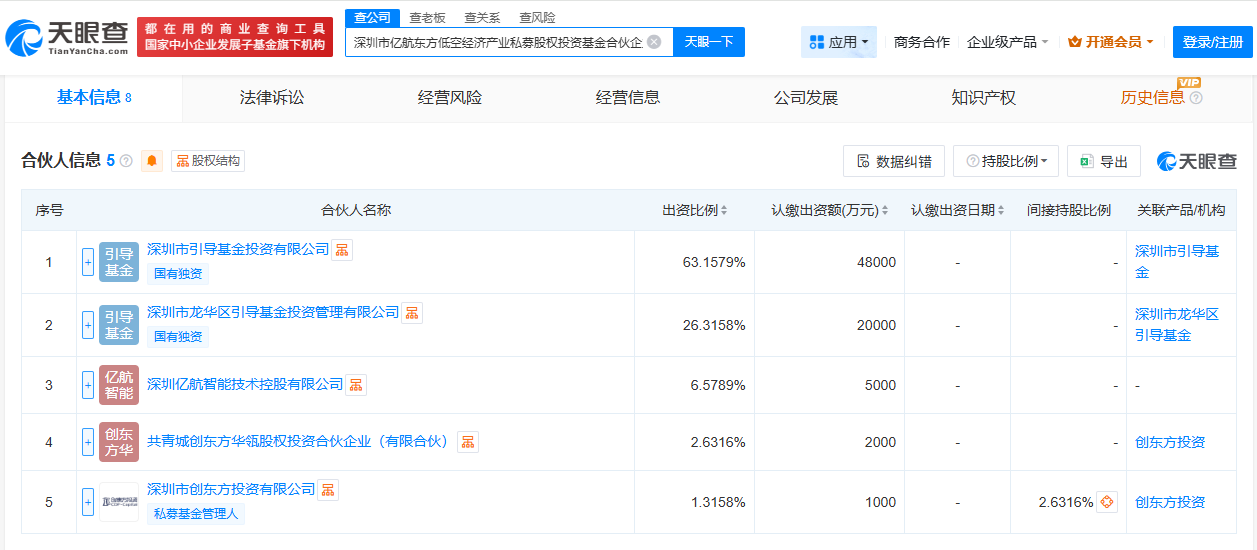The height and width of the screenshot is (550, 1257).
Task: Open the 开通会员 dropdown
Action: click(x=1111, y=42)
